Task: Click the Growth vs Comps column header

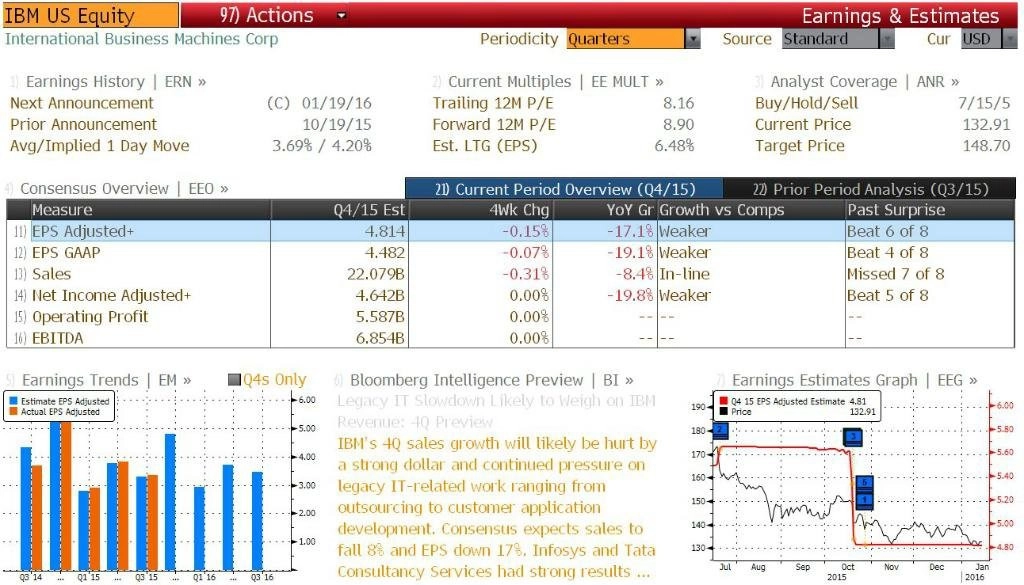Action: tap(751, 210)
